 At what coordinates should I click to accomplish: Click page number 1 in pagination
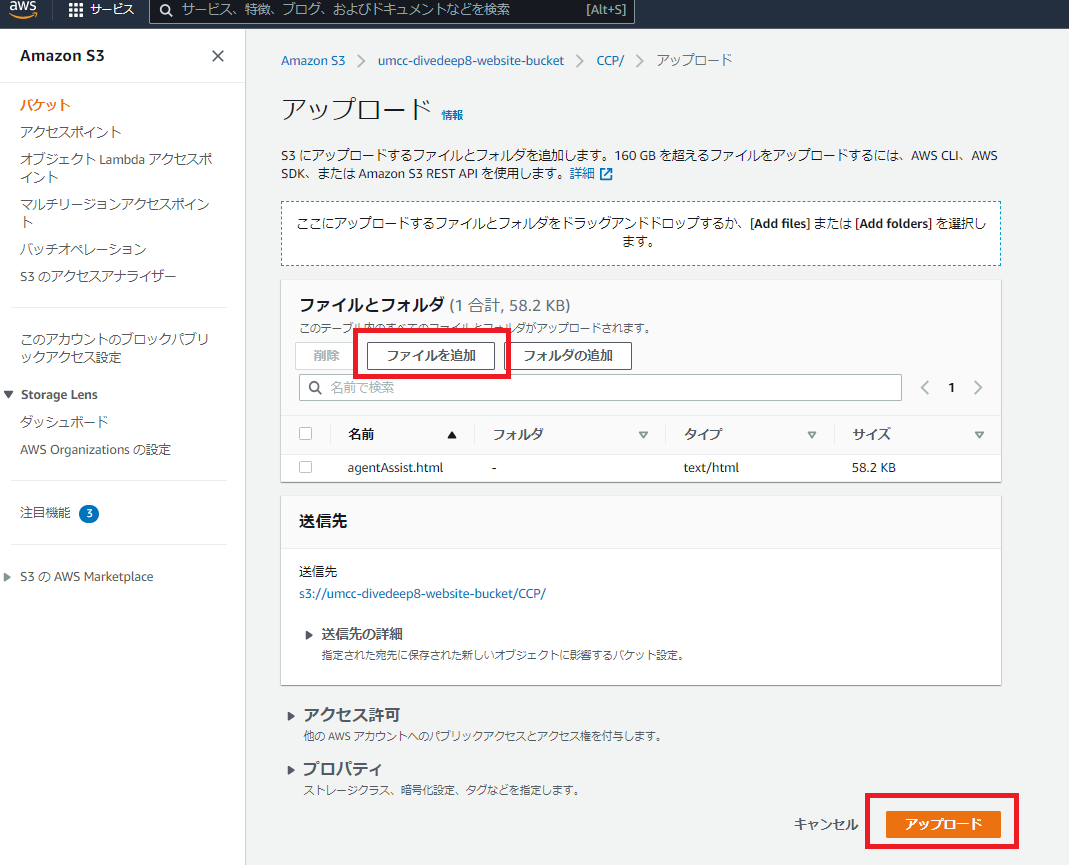pyautogui.click(x=951, y=388)
